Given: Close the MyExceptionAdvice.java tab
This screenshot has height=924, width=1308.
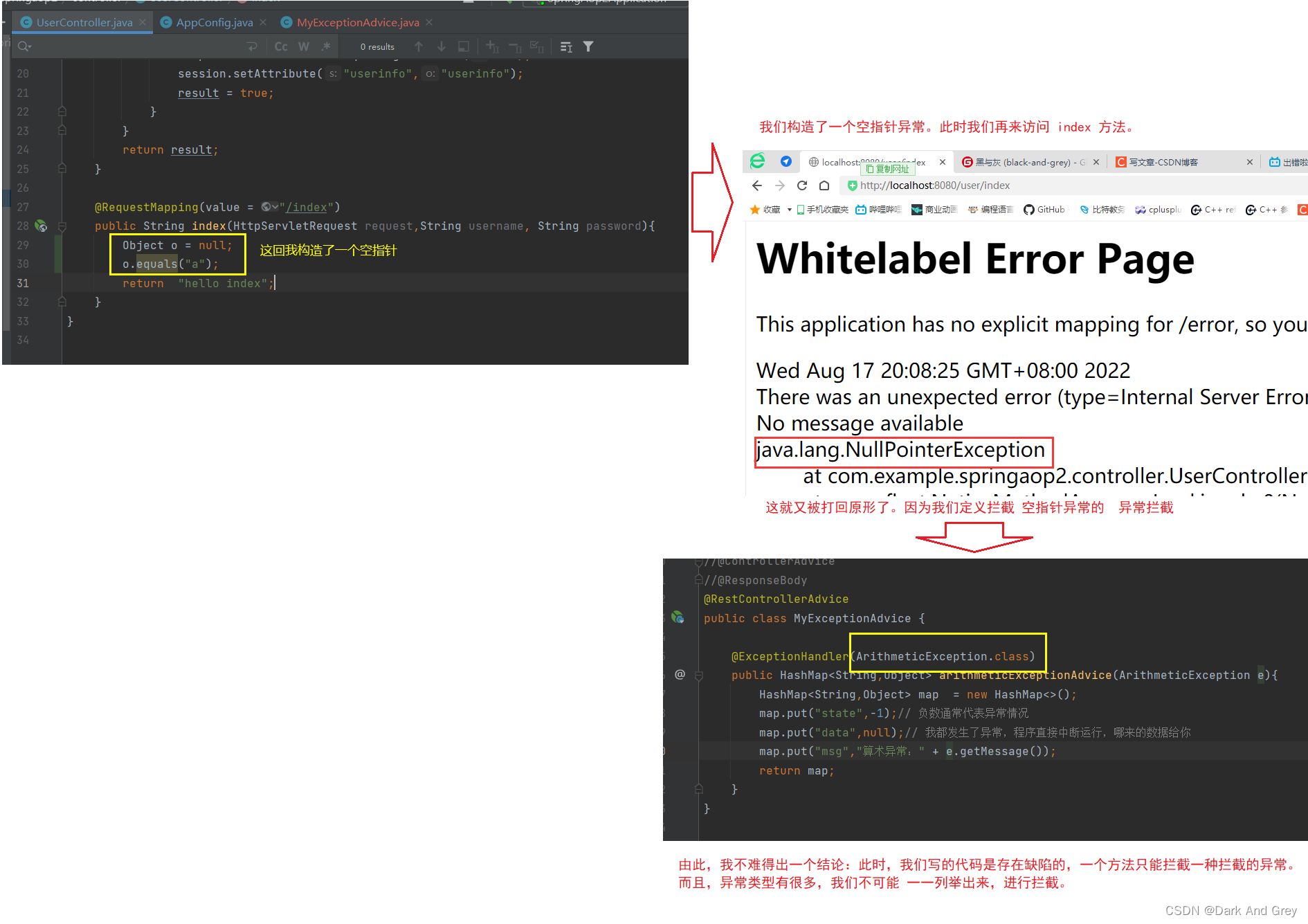Looking at the screenshot, I should tap(429, 22).
